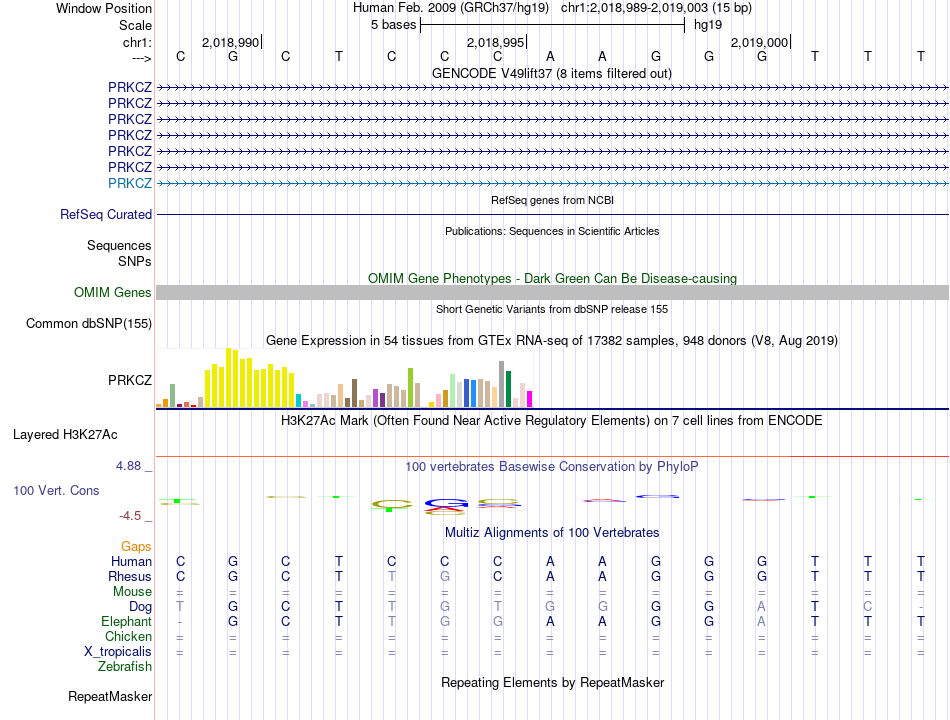Click the dark green GTEx expression bar

(x=508, y=389)
